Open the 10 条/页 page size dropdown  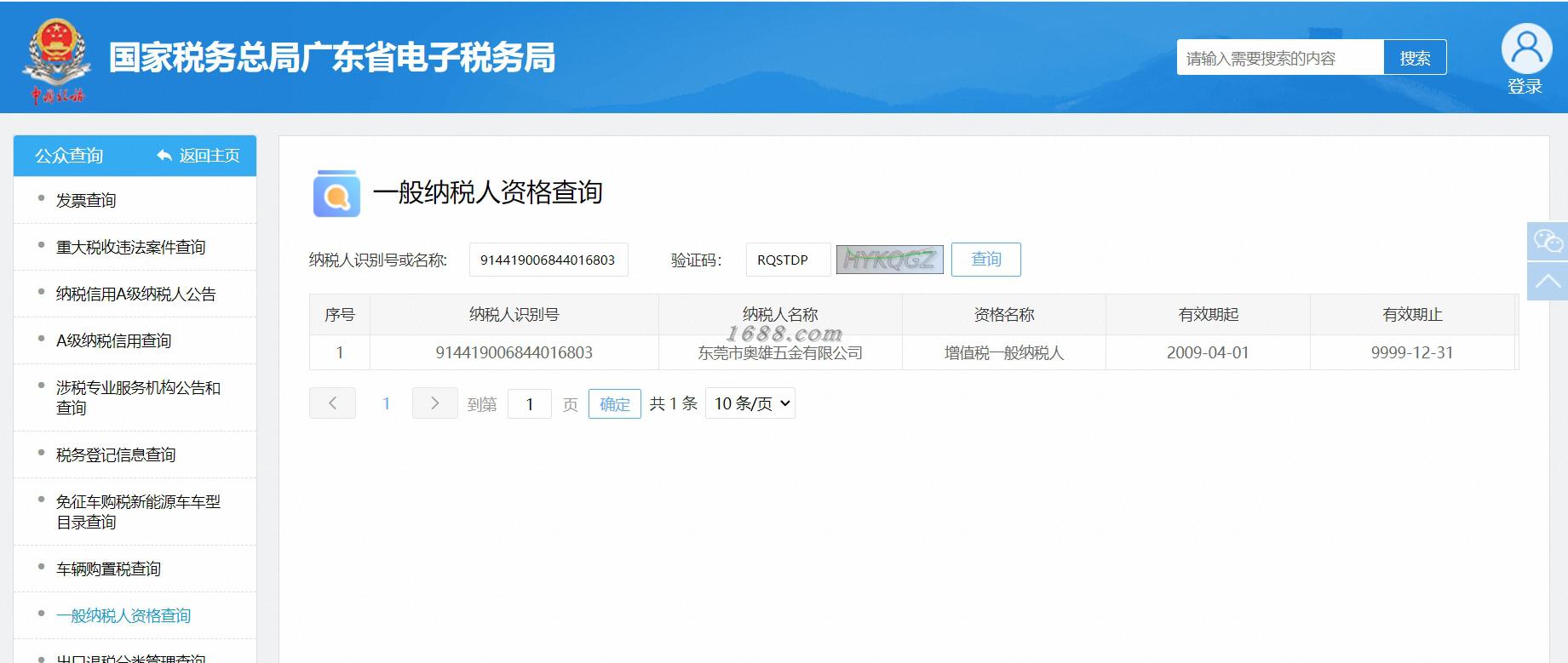(x=750, y=403)
